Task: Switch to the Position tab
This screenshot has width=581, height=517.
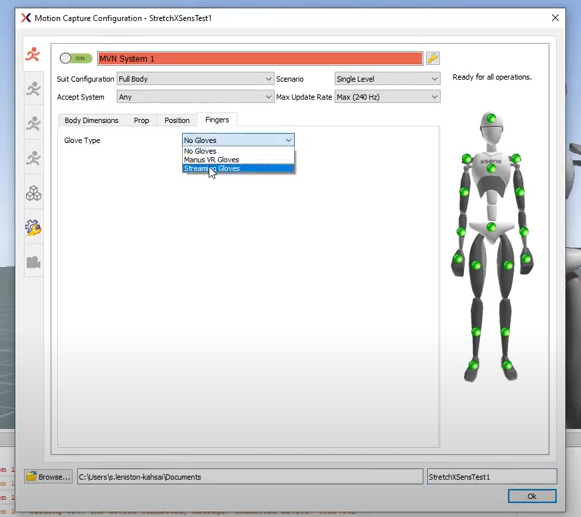Action: tap(177, 120)
